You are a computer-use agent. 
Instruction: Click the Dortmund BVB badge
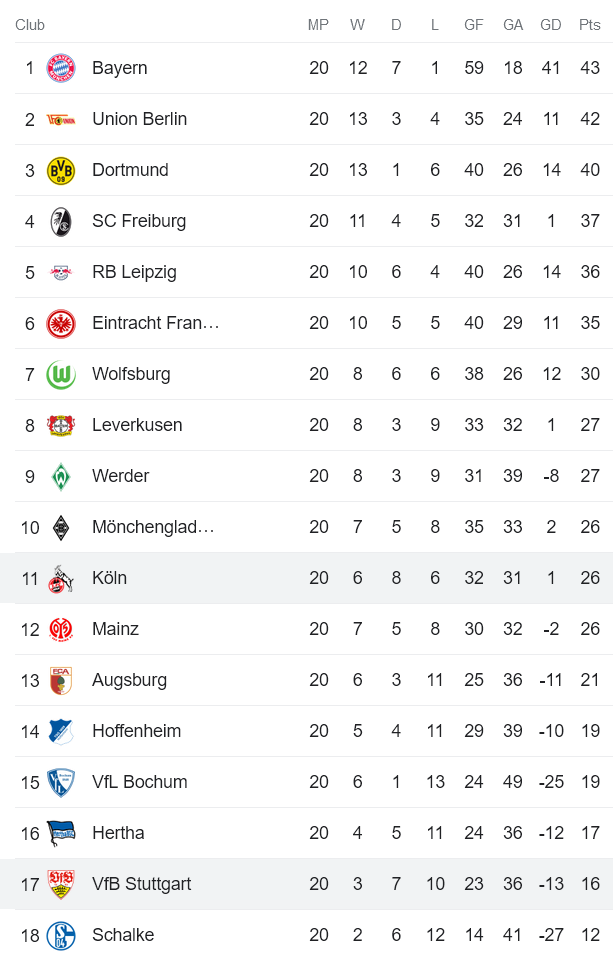pyautogui.click(x=64, y=170)
